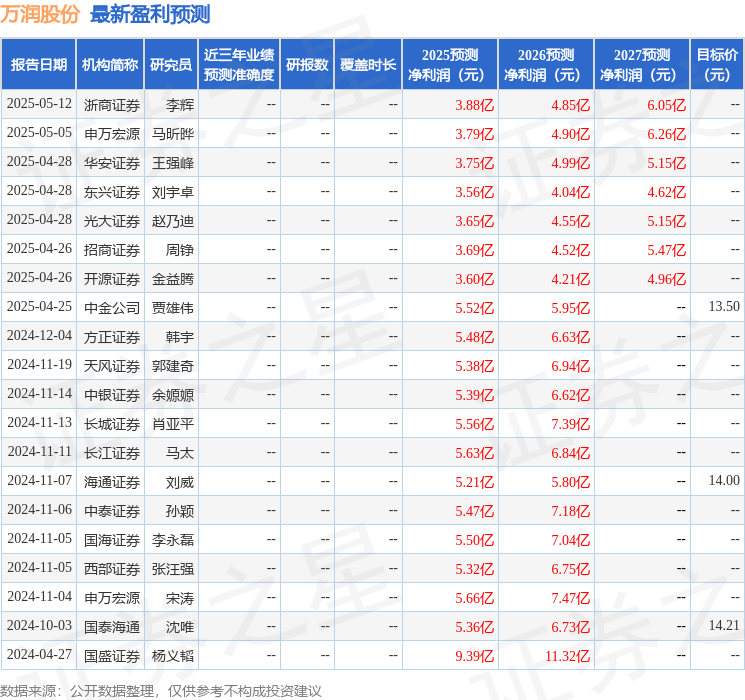Select analyst name 宋涛
The height and width of the screenshot is (700, 745).
pos(180,597)
